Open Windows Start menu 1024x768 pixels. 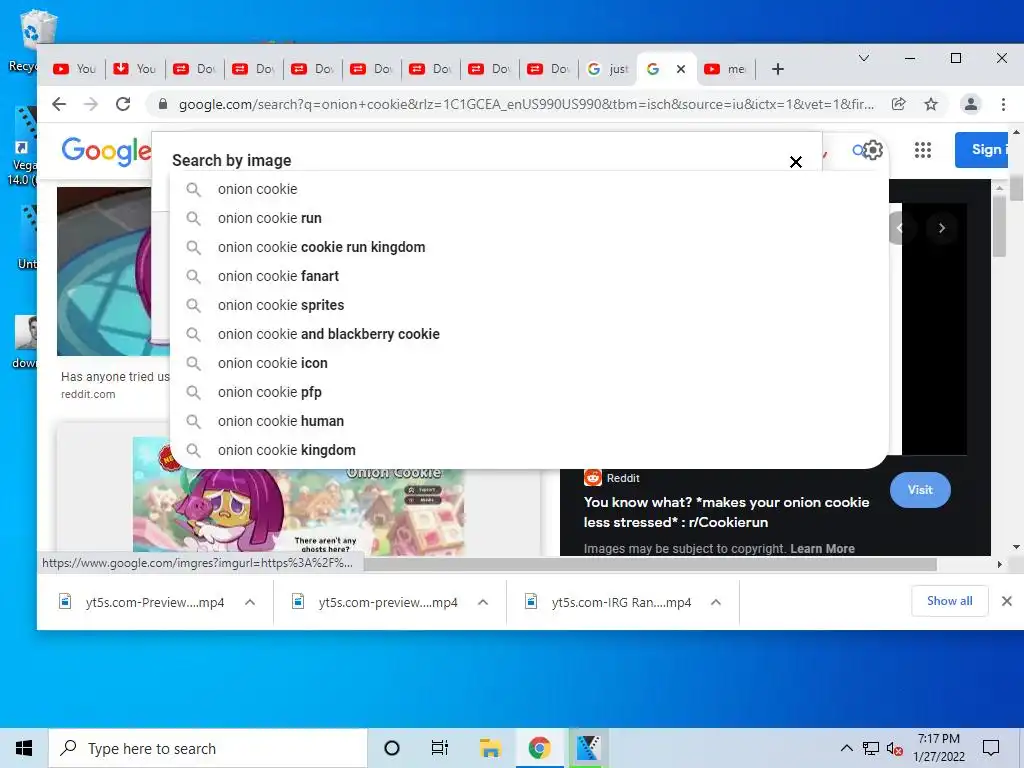point(24,748)
